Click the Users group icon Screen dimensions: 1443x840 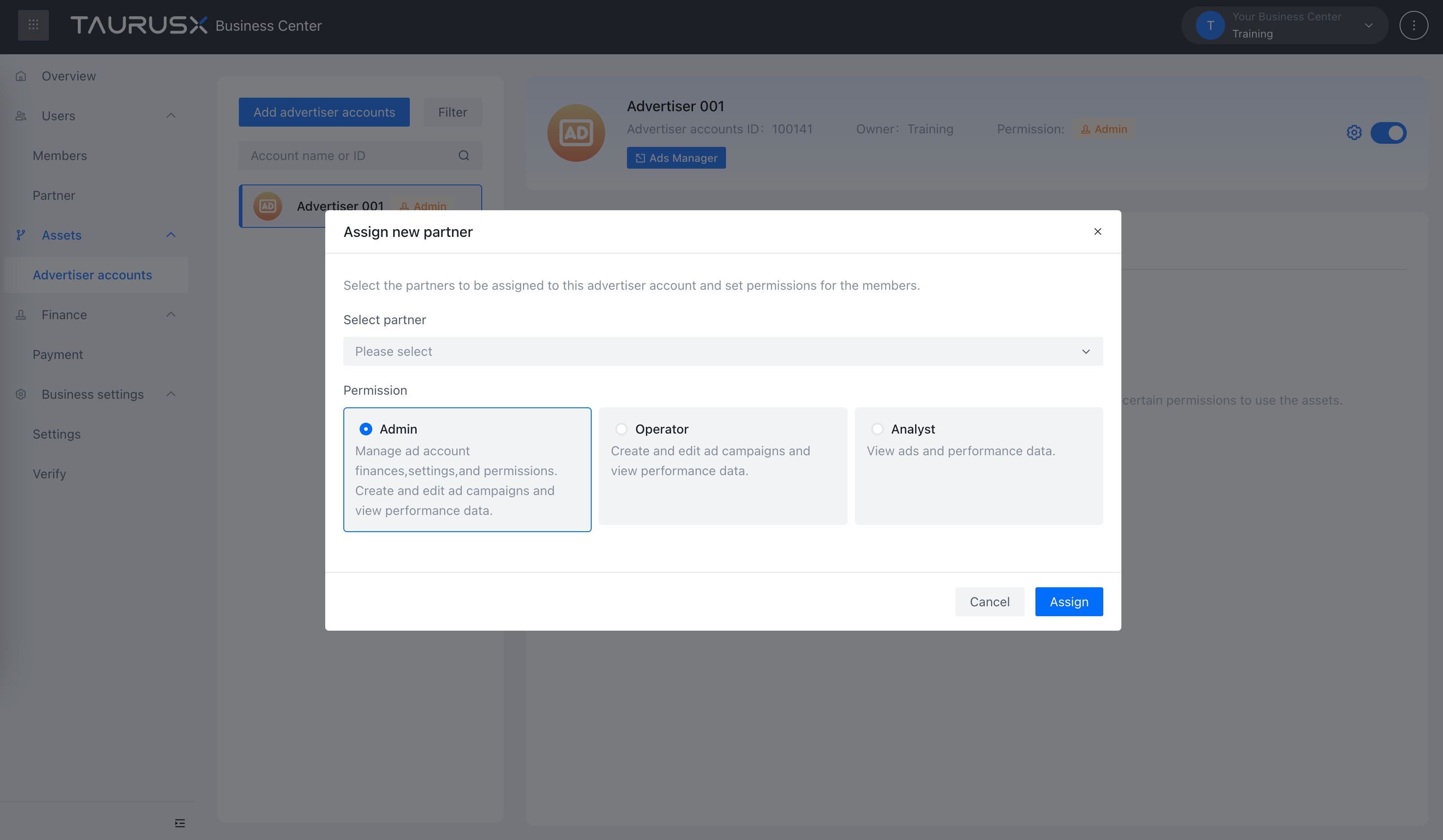tap(21, 116)
